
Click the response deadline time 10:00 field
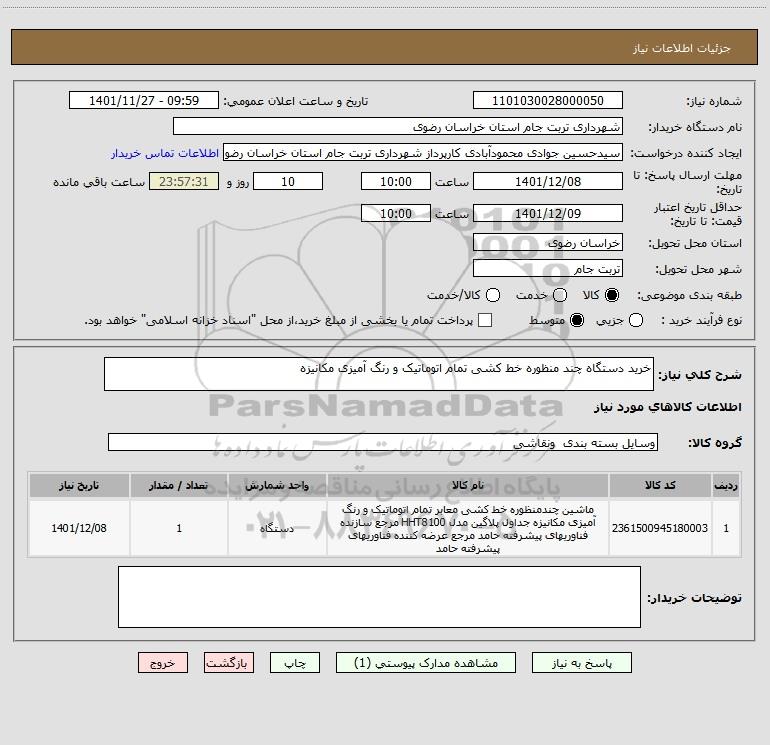396,181
